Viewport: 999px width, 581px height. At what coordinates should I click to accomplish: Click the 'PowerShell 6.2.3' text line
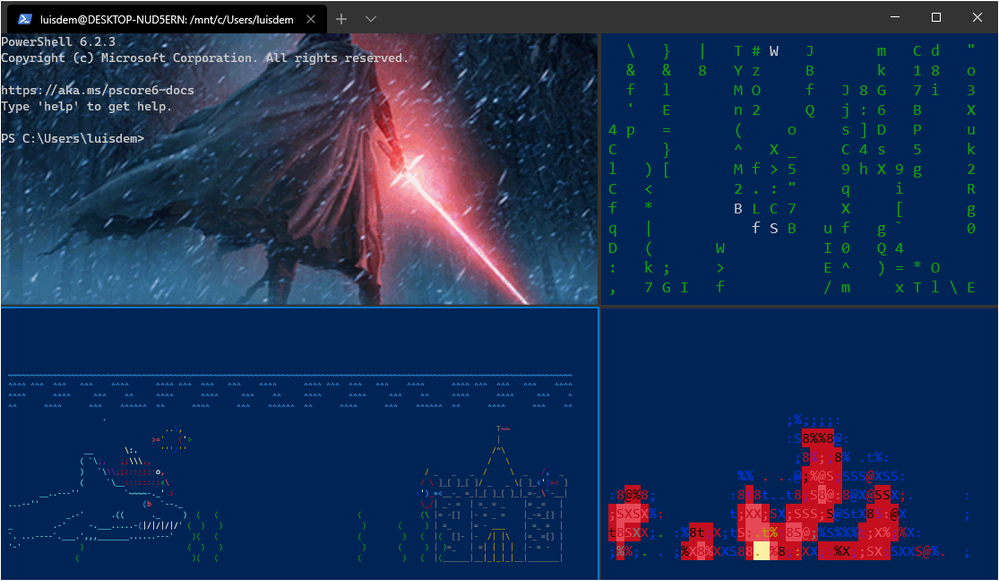[x=59, y=41]
